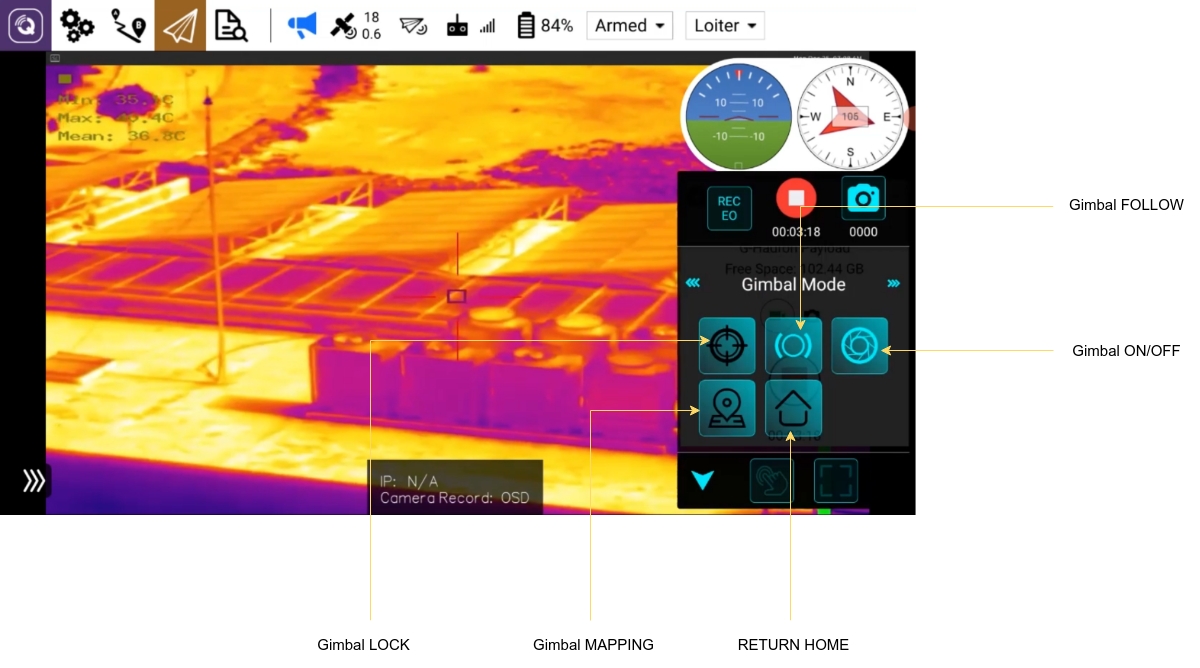Click the megaphone vehicle messages icon
The image size is (1200, 668).
pyautogui.click(x=301, y=26)
